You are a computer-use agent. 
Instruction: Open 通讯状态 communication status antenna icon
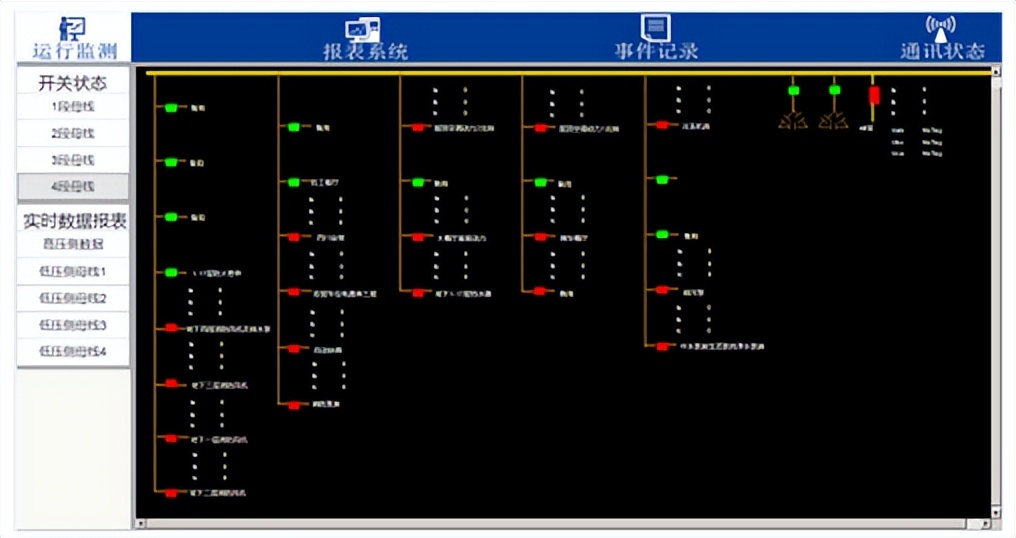941,27
